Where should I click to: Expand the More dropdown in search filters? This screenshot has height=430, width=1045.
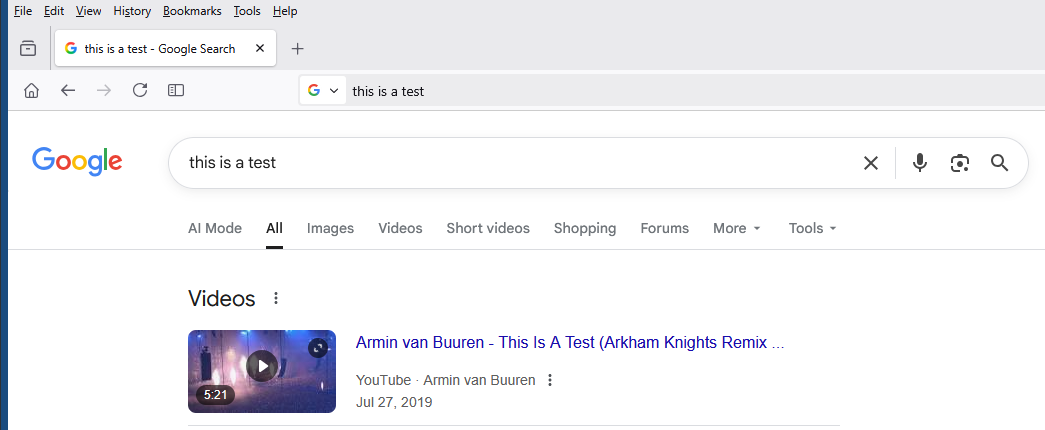tap(737, 228)
